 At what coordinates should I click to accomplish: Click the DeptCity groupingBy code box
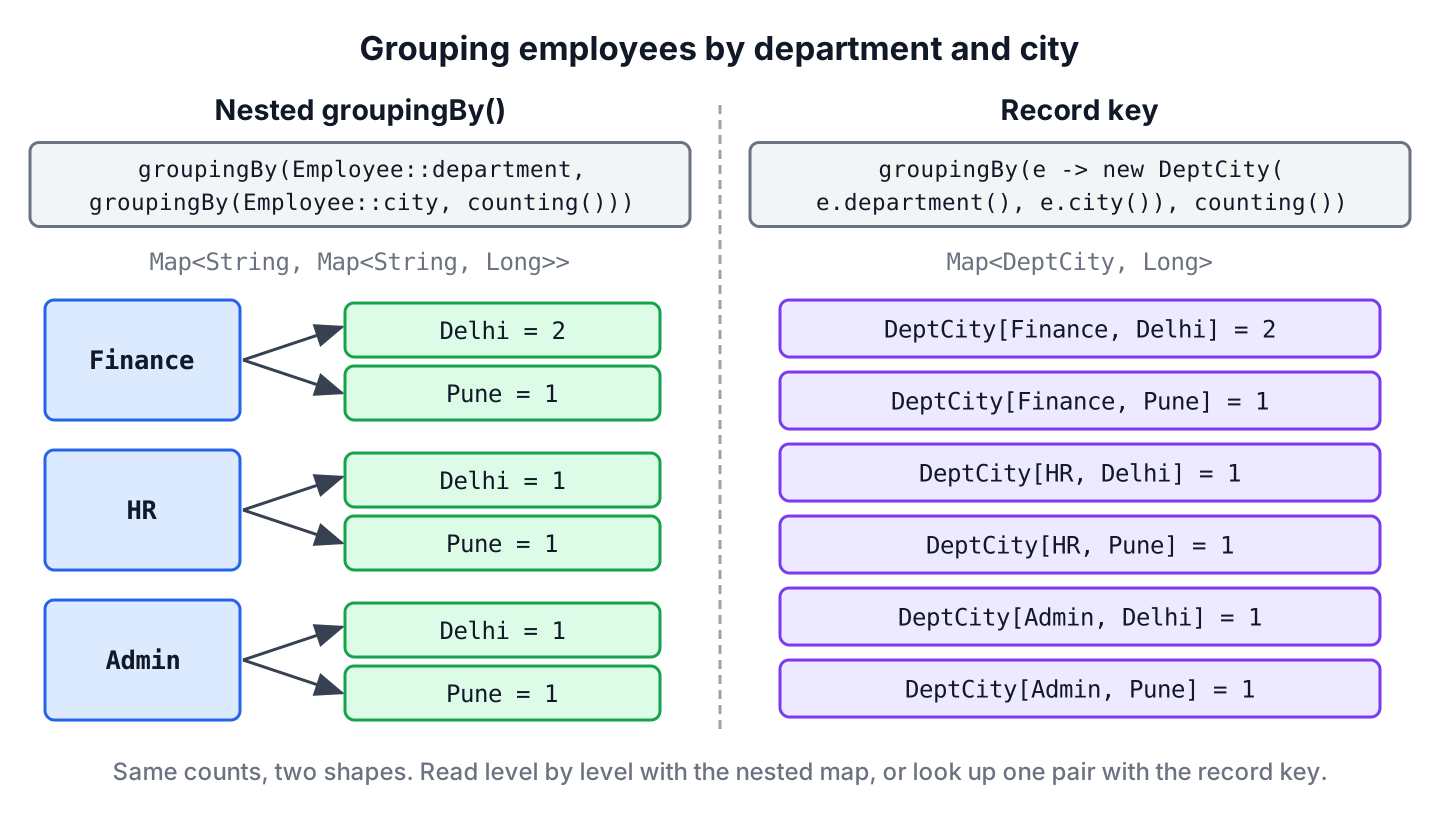[x=1080, y=185]
